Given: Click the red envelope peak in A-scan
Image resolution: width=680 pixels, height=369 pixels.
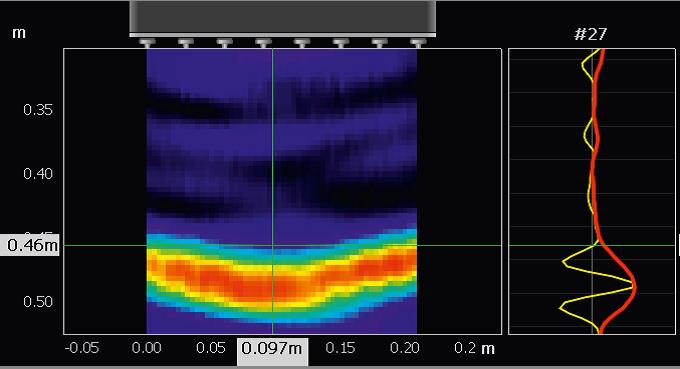Looking at the screenshot, I should pyautogui.click(x=634, y=286).
